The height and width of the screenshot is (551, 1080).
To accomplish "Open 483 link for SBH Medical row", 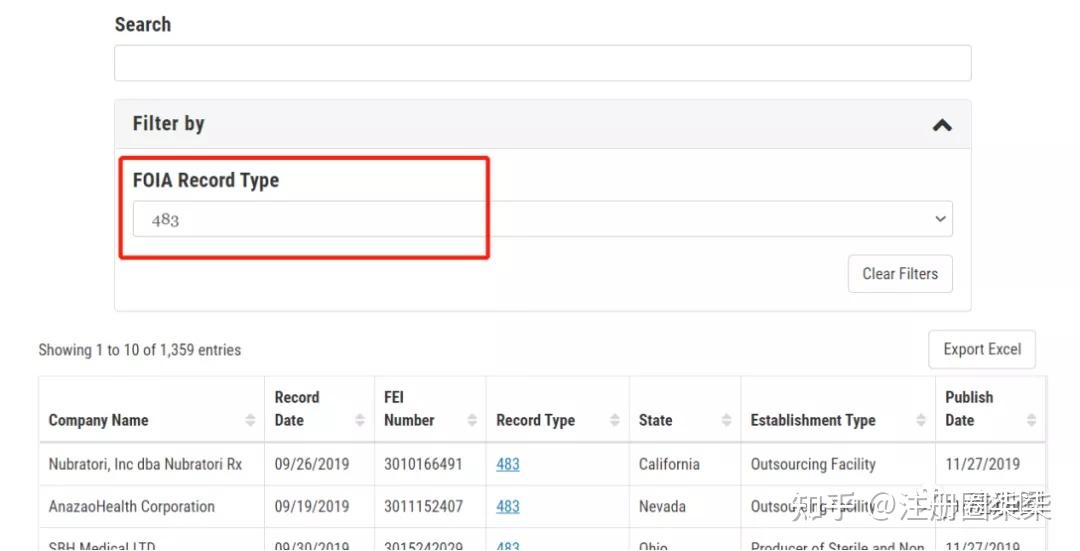I will 508,545.
